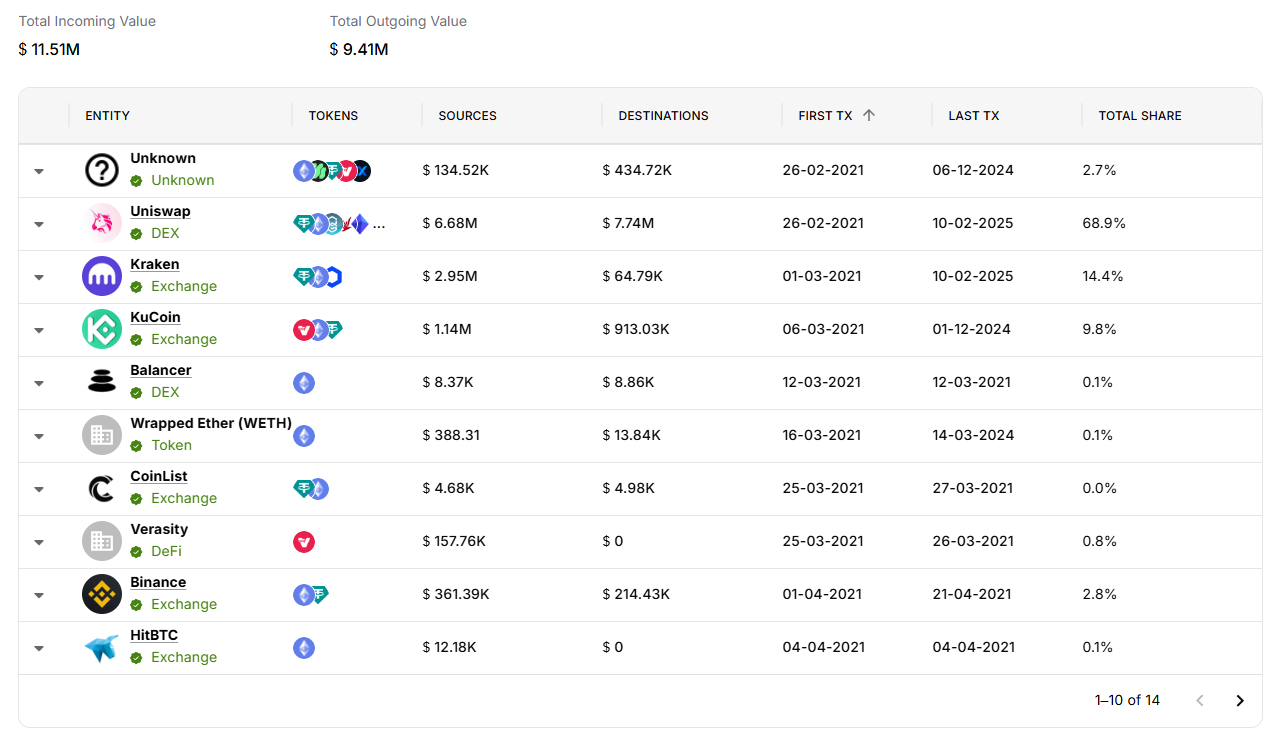
Task: Open the Binance entity link
Action: tap(158, 582)
